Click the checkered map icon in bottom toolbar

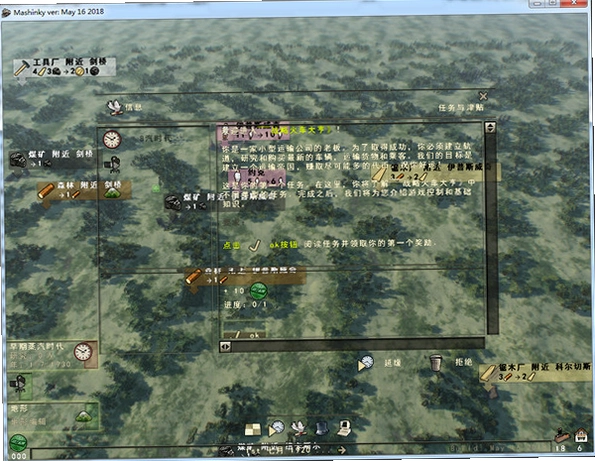[253, 430]
